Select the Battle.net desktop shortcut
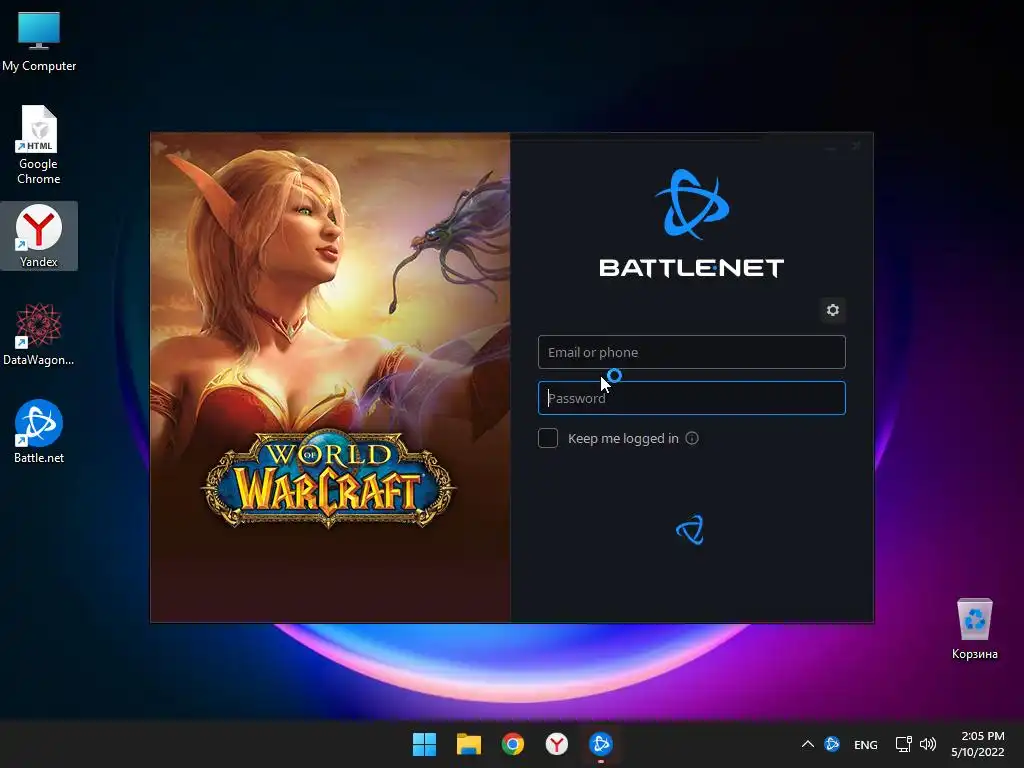1024x768 pixels. [x=39, y=431]
